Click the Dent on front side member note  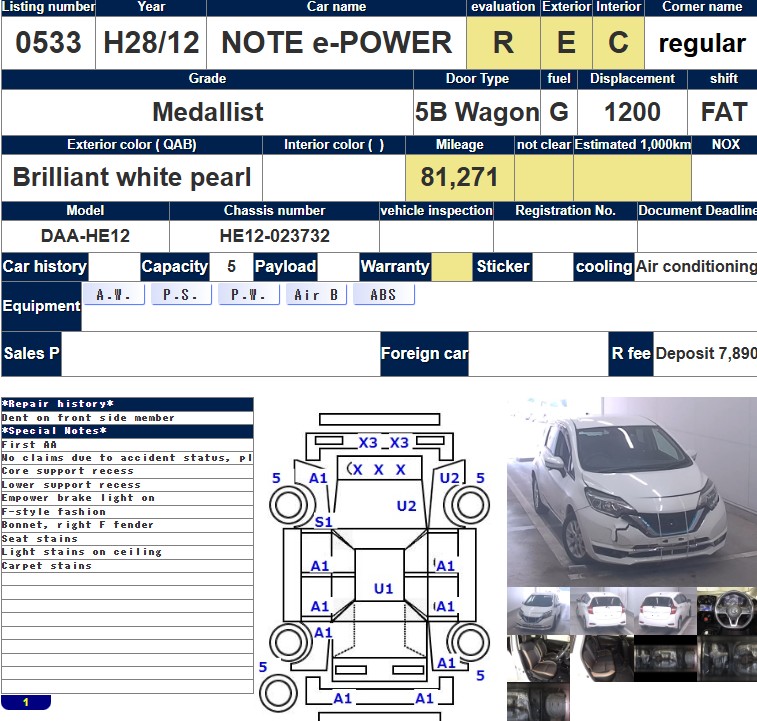coord(127,418)
